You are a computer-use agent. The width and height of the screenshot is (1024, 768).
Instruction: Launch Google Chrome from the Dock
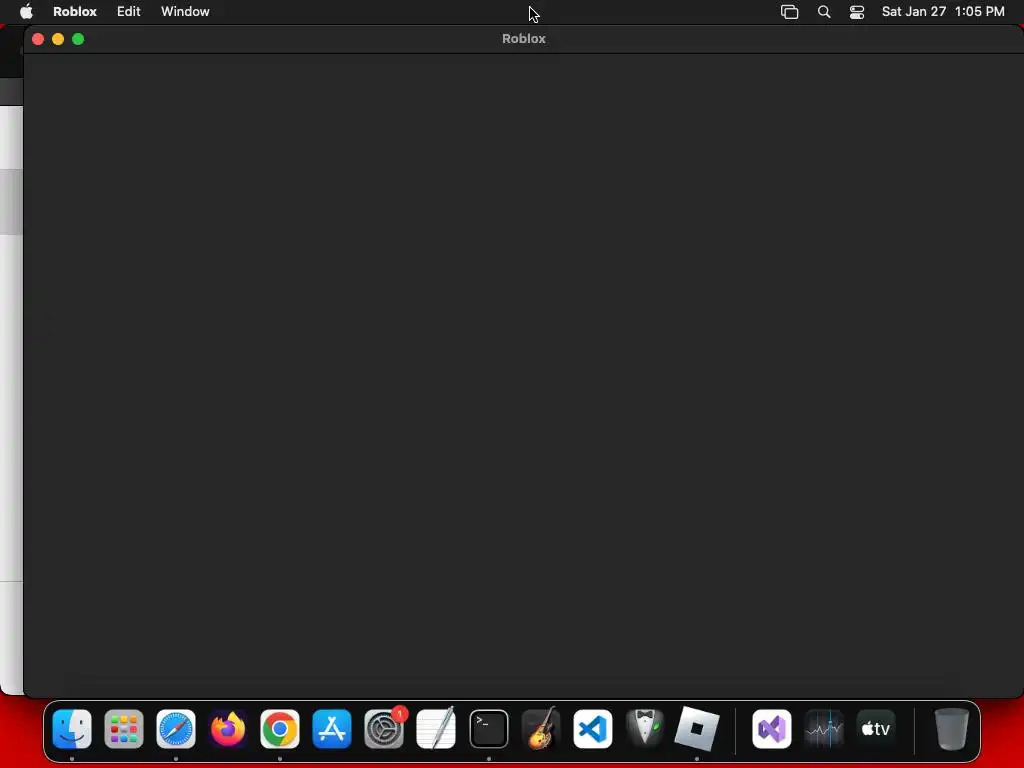click(280, 729)
